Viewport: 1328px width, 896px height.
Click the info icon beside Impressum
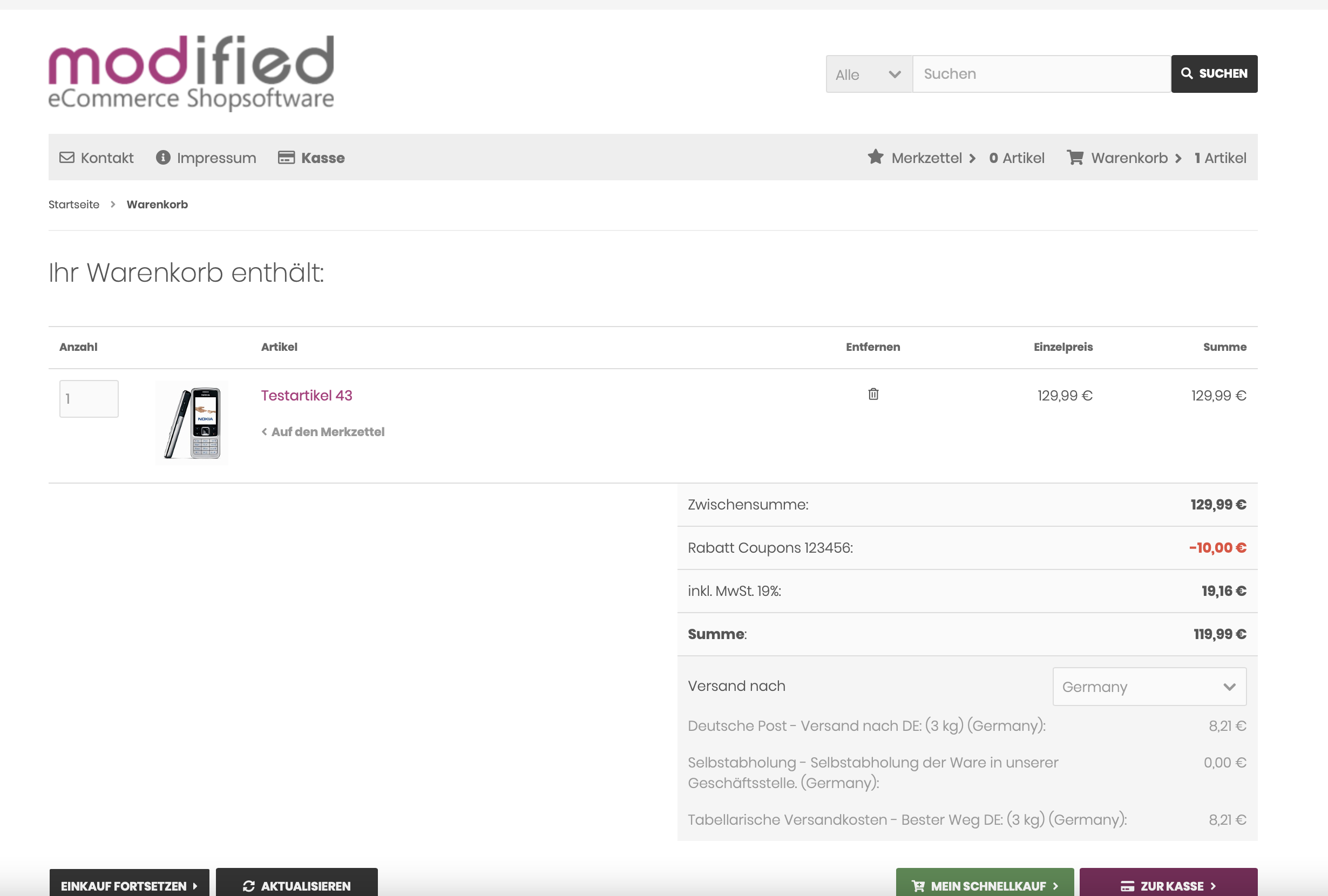point(163,158)
